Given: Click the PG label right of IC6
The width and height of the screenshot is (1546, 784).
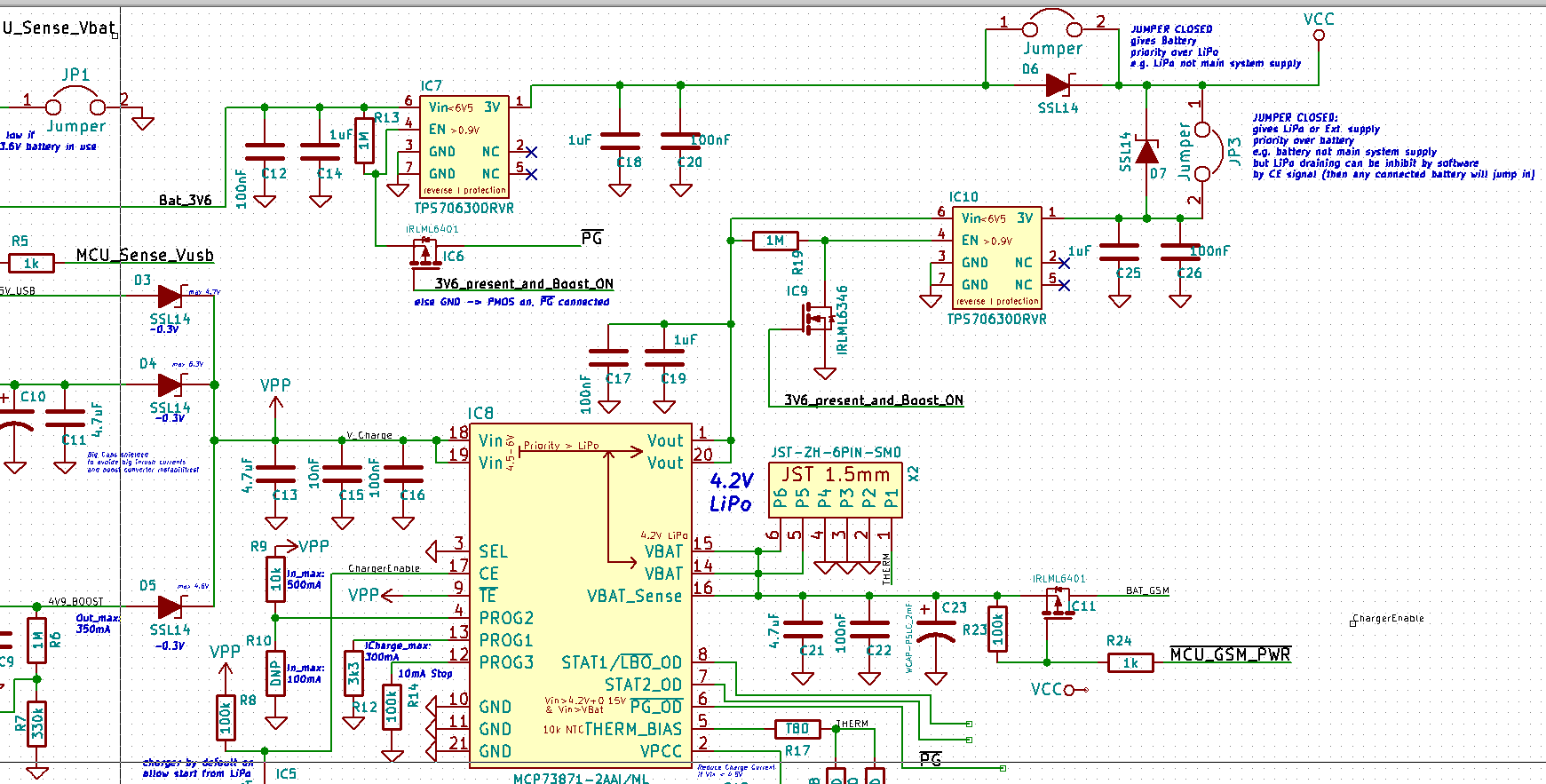Looking at the screenshot, I should click(592, 238).
